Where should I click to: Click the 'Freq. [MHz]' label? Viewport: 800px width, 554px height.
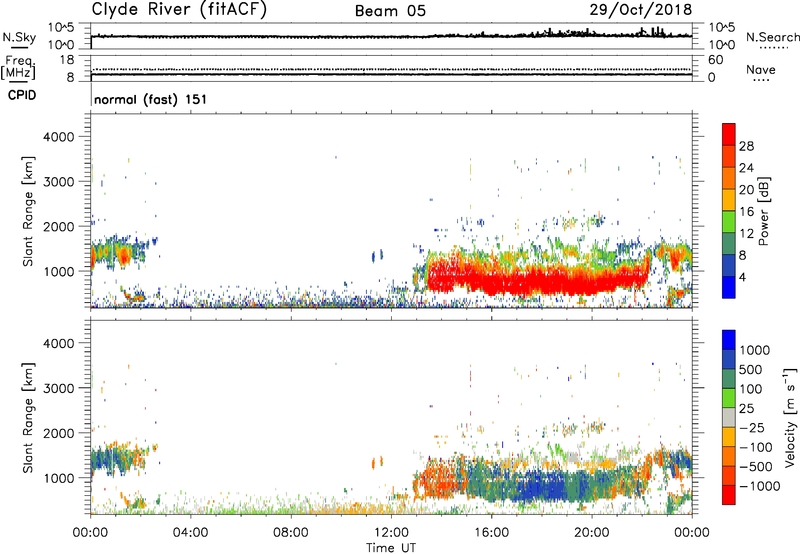[x=19, y=67]
